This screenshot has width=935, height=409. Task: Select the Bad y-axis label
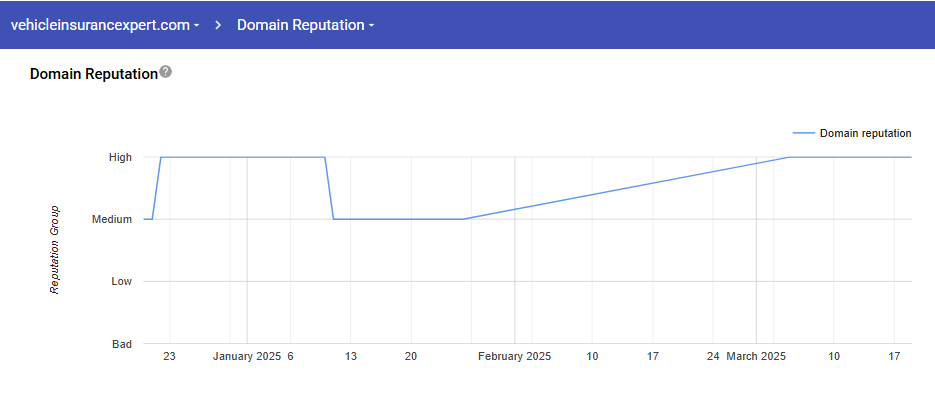click(x=122, y=344)
